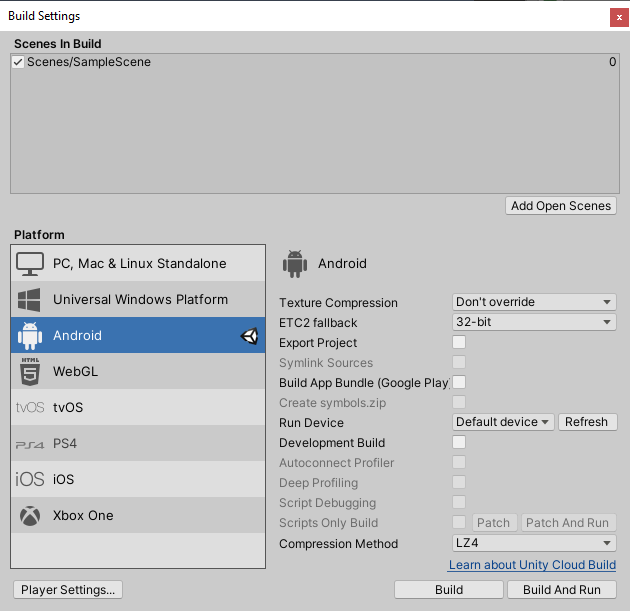This screenshot has height=611, width=630.
Task: Click the Texture Compression label
Action: [338, 303]
